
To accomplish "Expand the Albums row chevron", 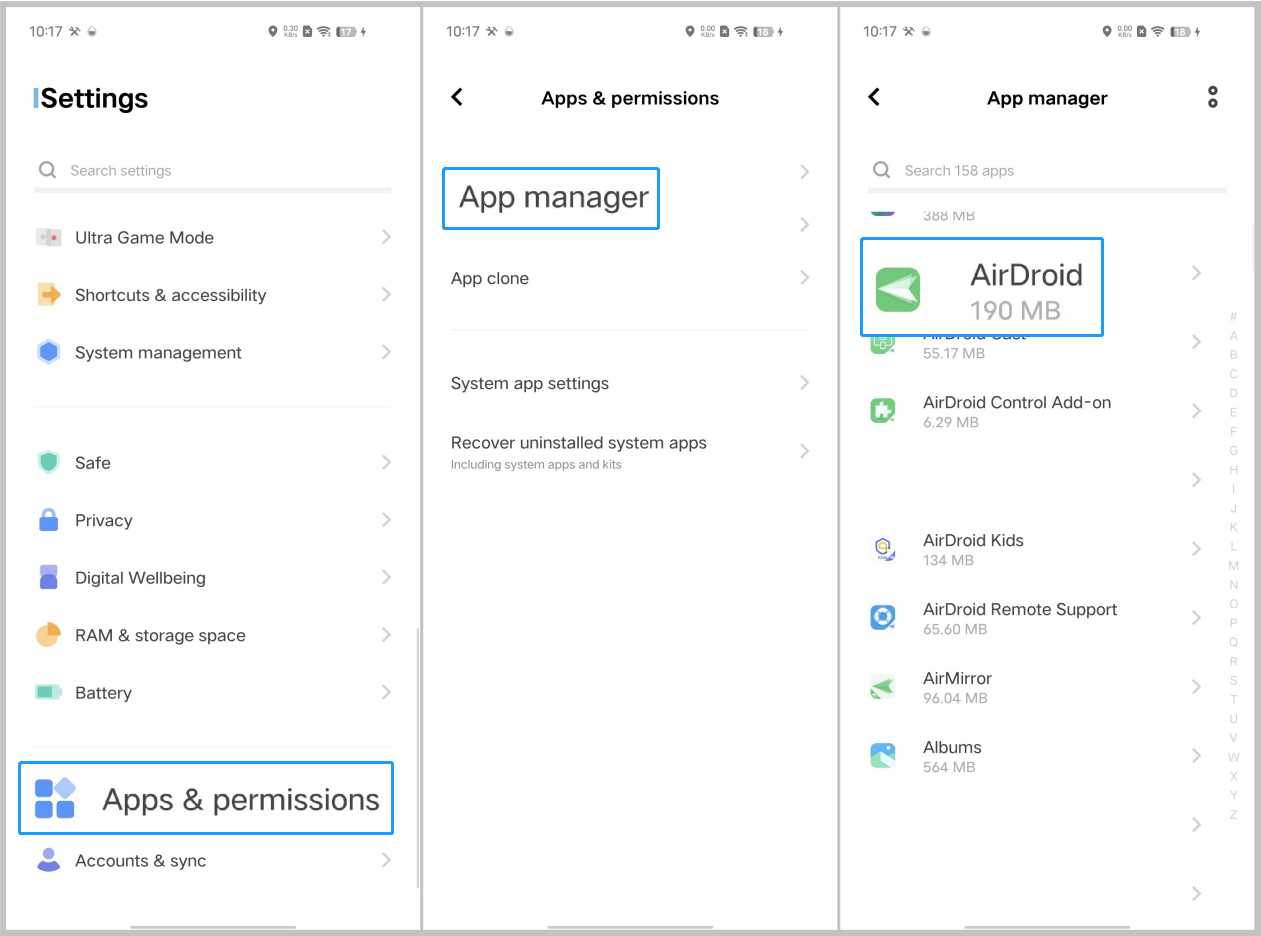I will (x=1196, y=755).
